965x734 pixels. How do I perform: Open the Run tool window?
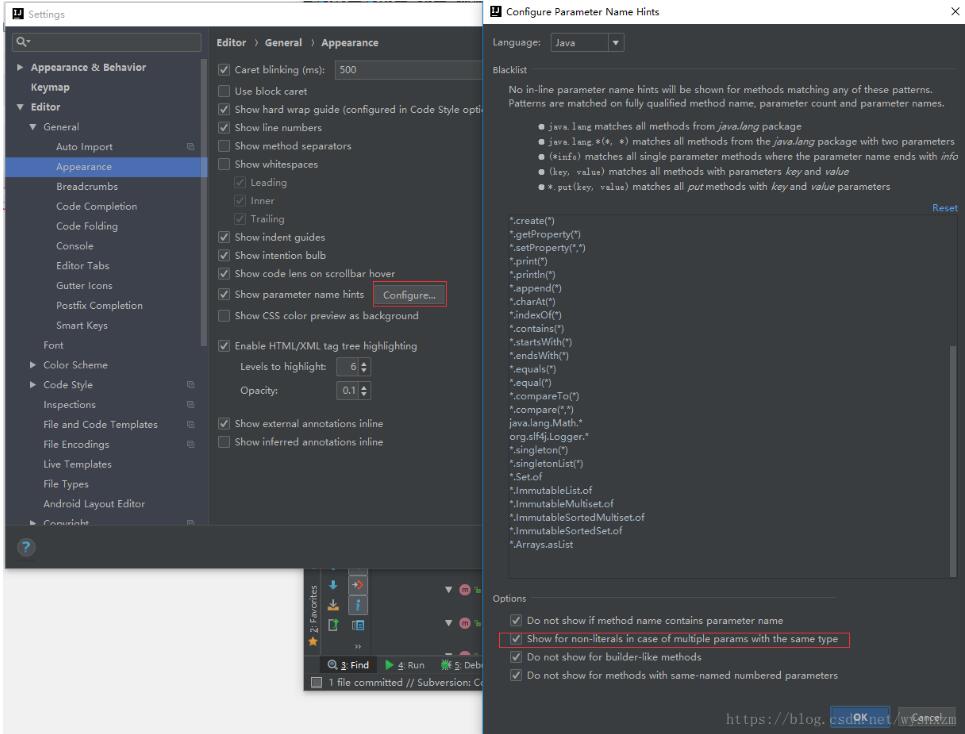408,665
